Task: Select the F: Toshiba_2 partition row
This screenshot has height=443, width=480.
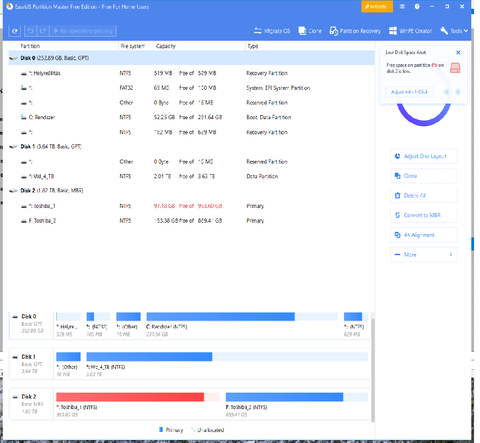Action: click(192, 221)
